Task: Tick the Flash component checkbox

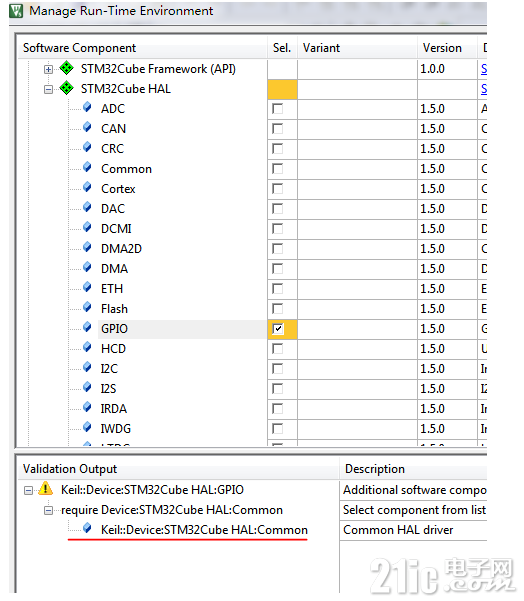Action: click(278, 309)
